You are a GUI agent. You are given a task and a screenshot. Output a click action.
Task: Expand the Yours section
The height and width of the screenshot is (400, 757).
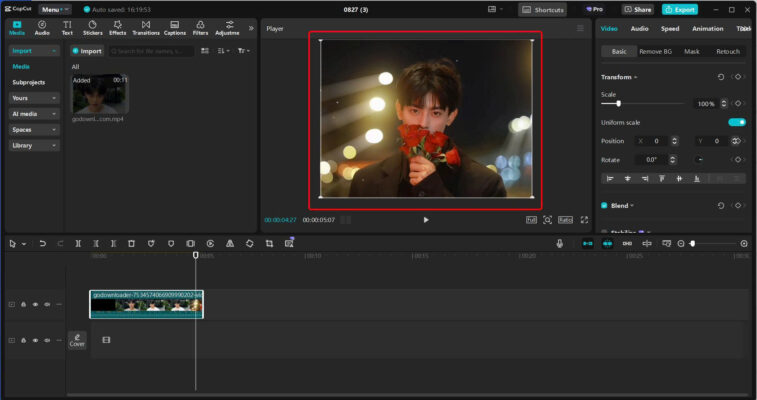[x=34, y=98]
